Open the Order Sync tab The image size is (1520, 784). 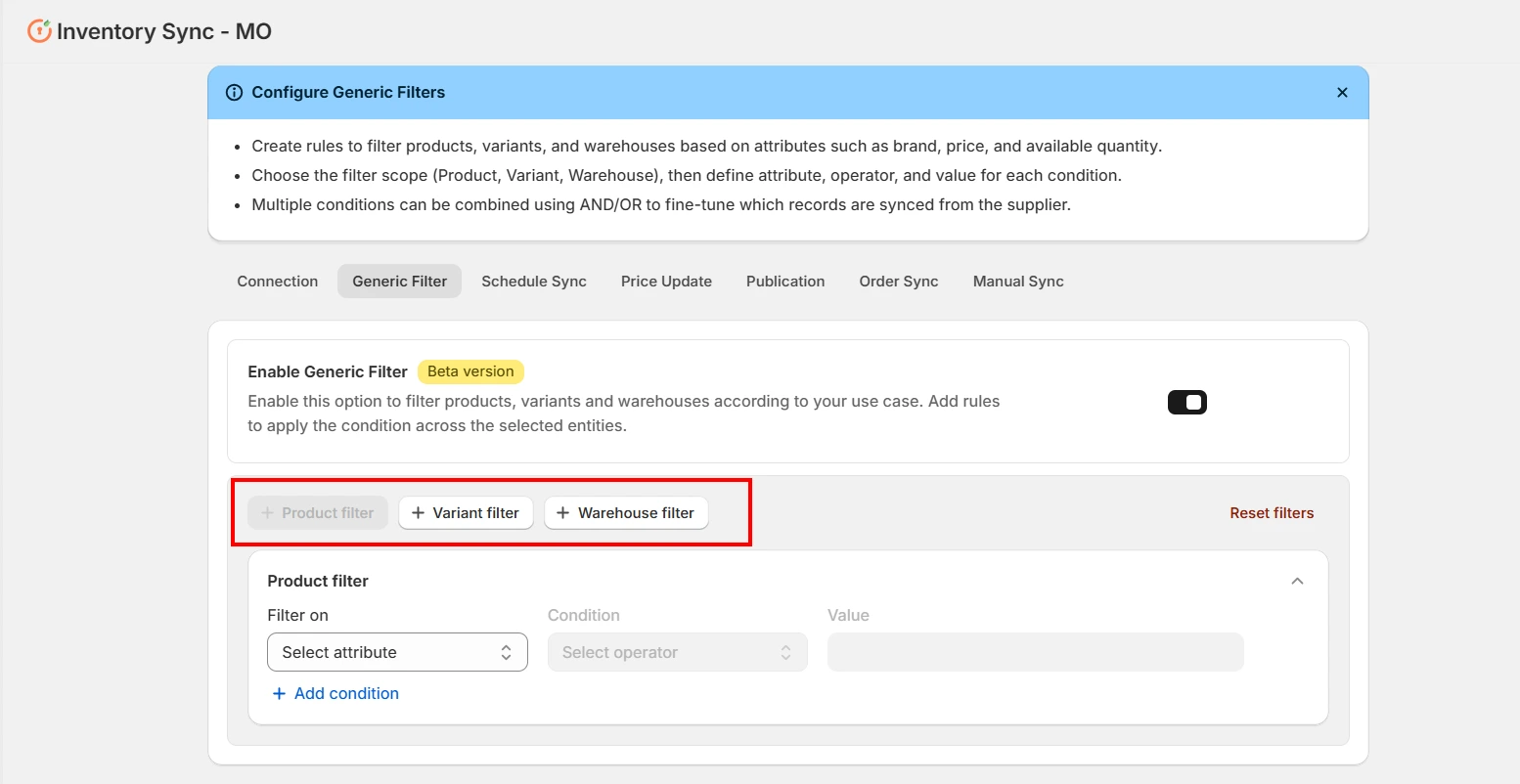[898, 282]
